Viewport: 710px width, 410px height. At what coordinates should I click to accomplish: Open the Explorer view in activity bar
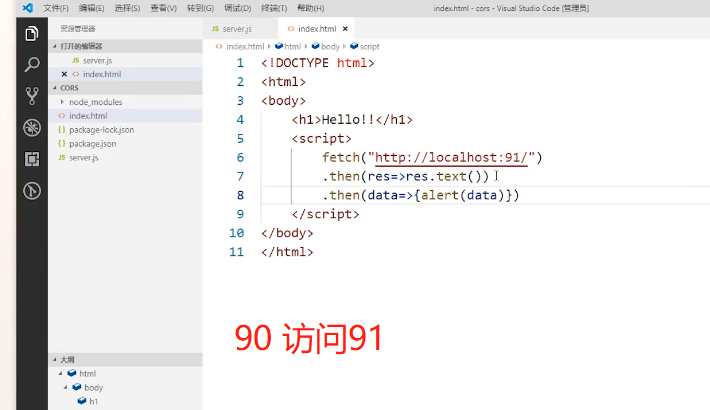(32, 33)
